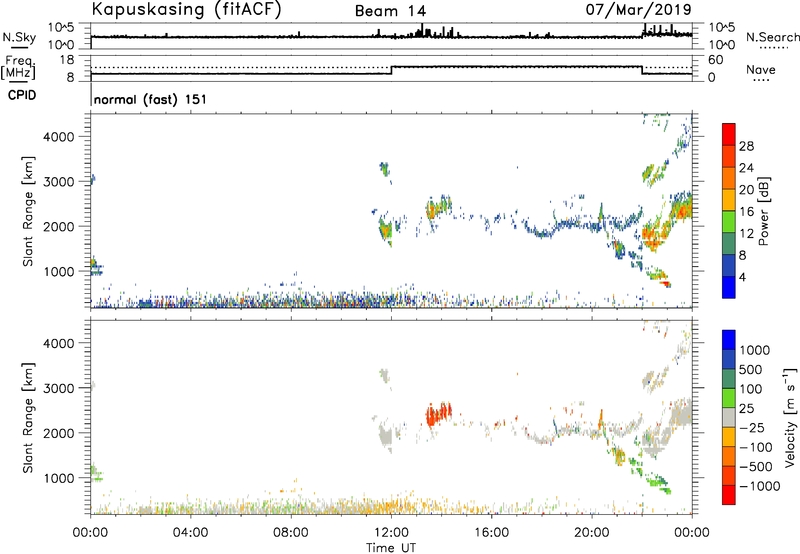The height and width of the screenshot is (554, 800).
Task: Click the 'N.Search' legend label
Action: tap(773, 37)
